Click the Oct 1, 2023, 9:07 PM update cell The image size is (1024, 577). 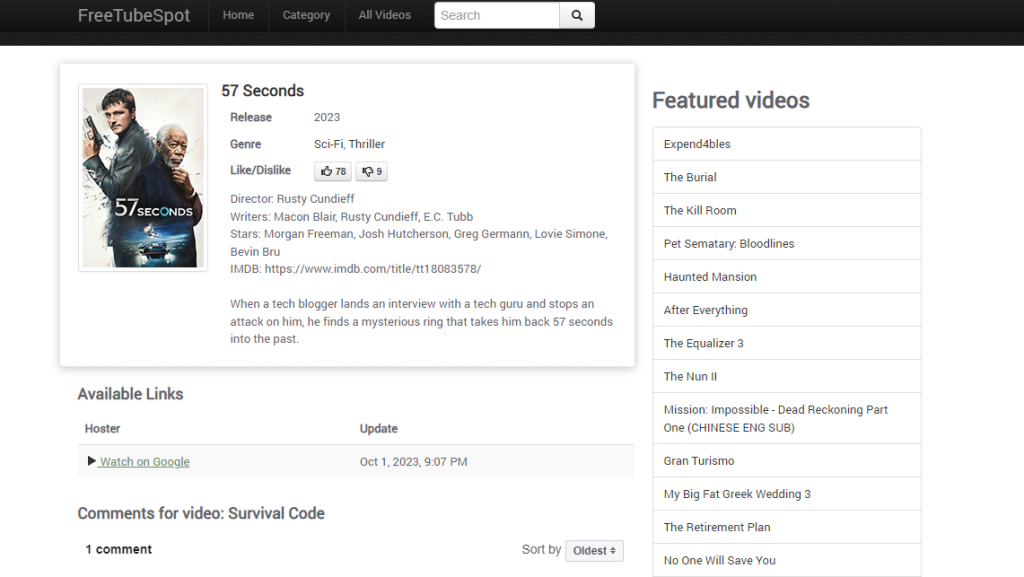[413, 461]
